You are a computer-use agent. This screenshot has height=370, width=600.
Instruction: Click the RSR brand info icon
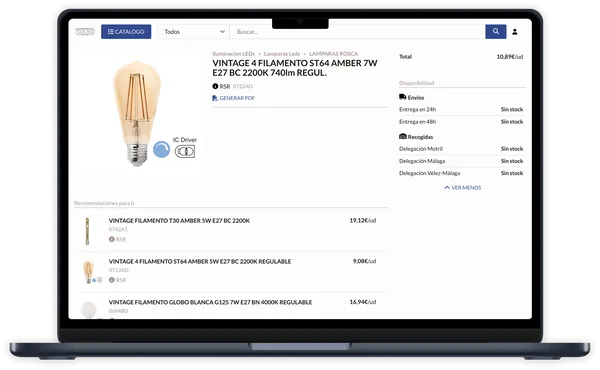[215, 86]
